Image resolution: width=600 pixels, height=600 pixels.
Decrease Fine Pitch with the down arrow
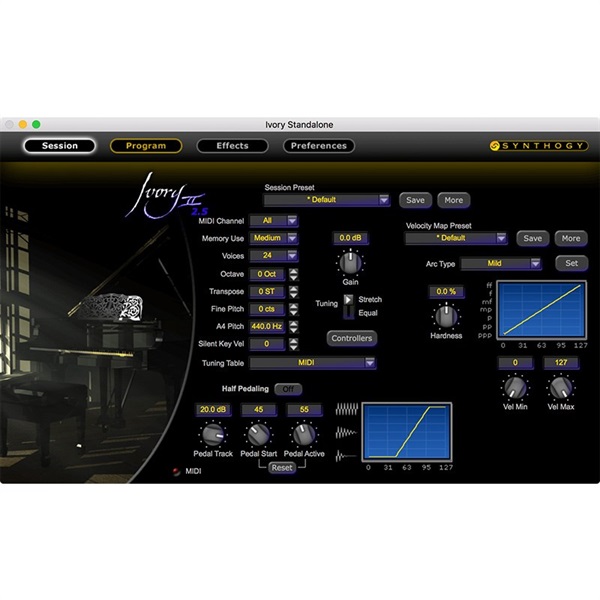coord(293,312)
